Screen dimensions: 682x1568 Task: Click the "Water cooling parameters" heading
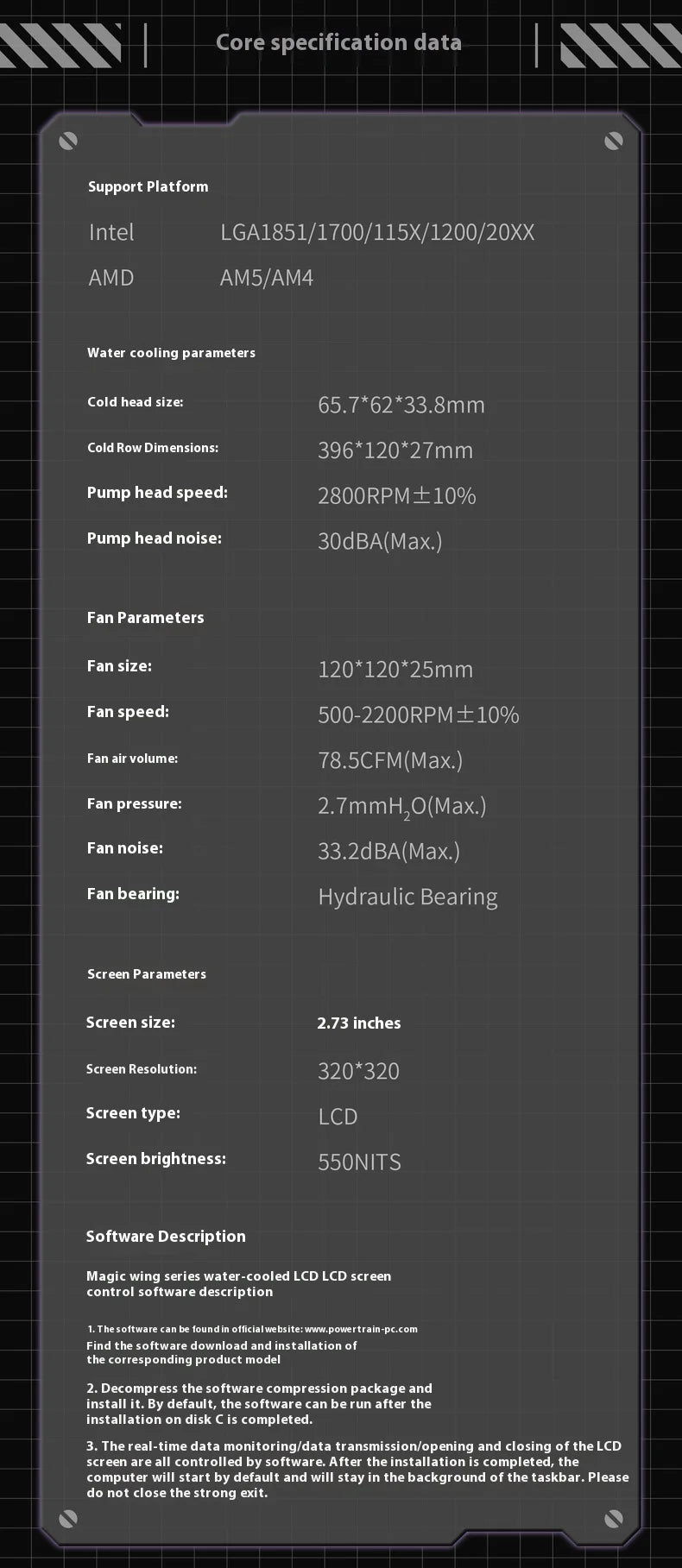click(x=171, y=353)
